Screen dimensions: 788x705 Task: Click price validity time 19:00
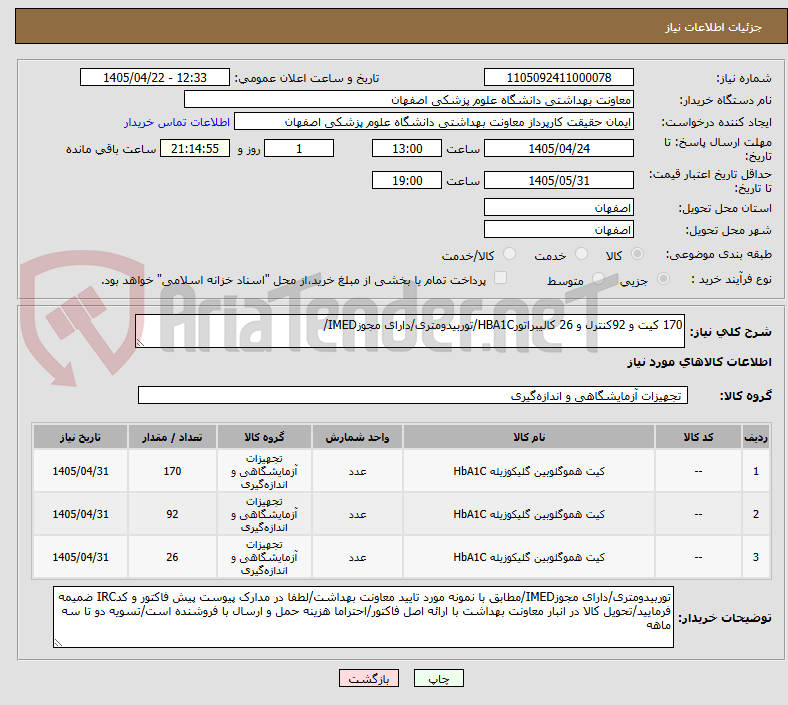tap(407, 180)
